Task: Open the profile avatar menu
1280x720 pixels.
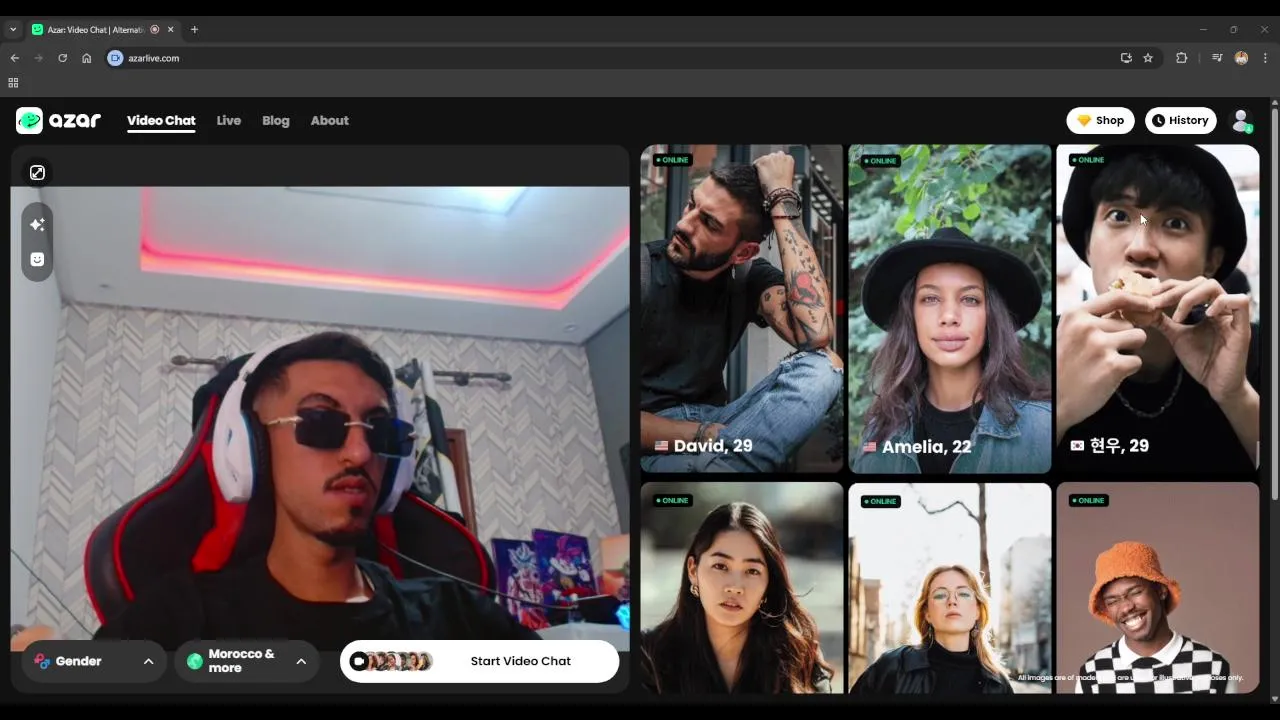Action: pyautogui.click(x=1241, y=121)
